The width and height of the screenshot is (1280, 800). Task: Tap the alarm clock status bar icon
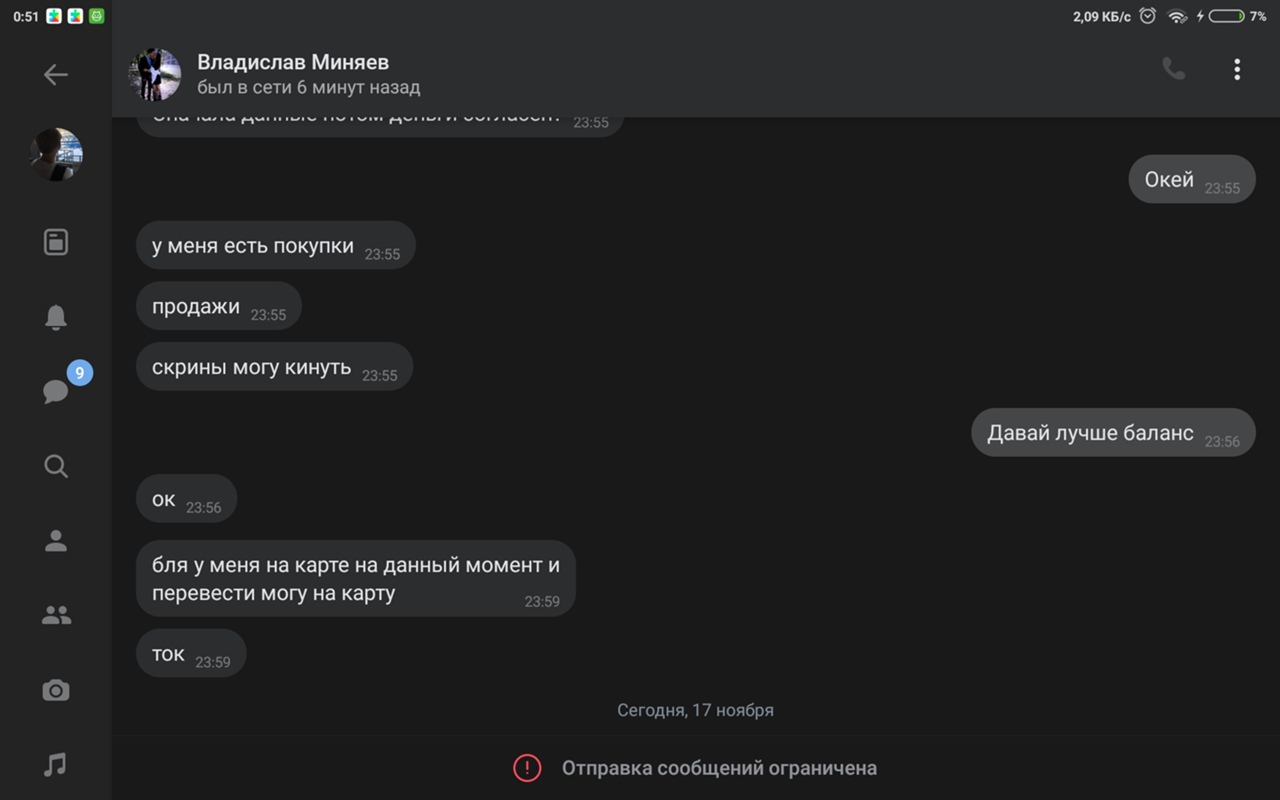pyautogui.click(x=1148, y=16)
